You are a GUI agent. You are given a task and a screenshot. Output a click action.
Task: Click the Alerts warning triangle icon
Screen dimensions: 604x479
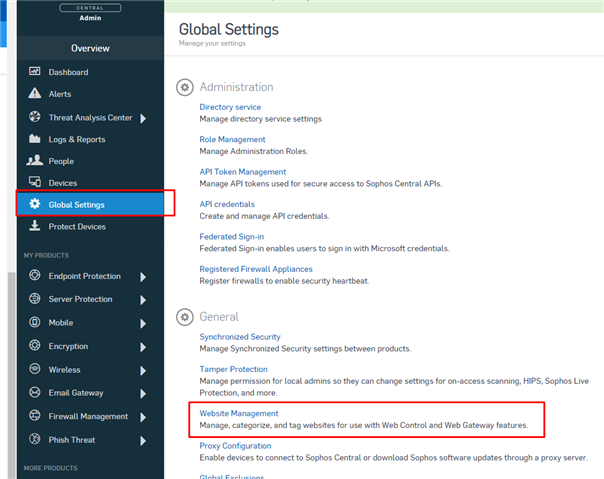coord(35,93)
